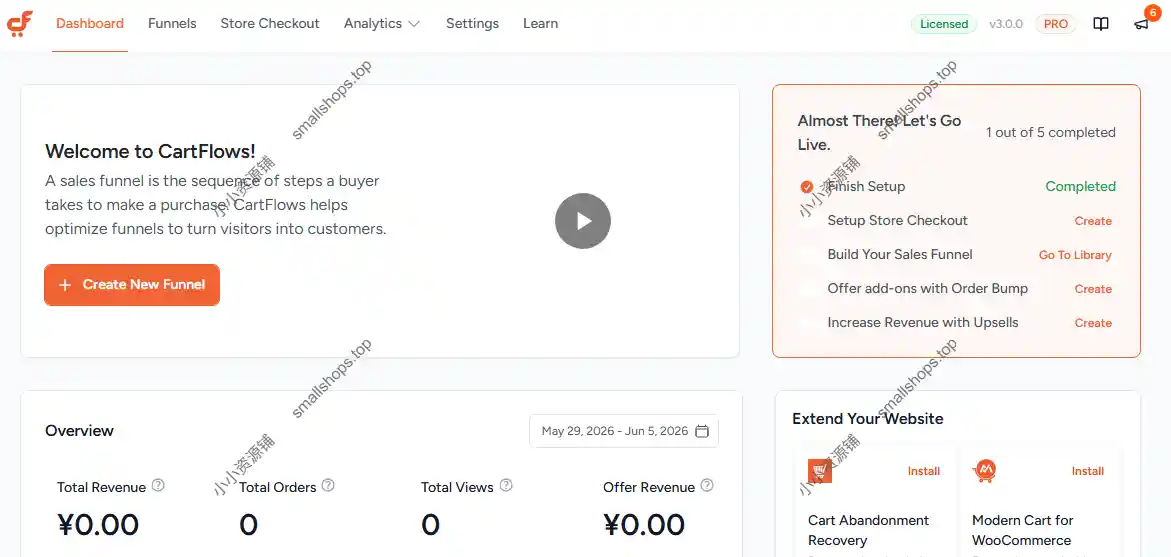Click the Extend Your Website heading

coord(868,419)
